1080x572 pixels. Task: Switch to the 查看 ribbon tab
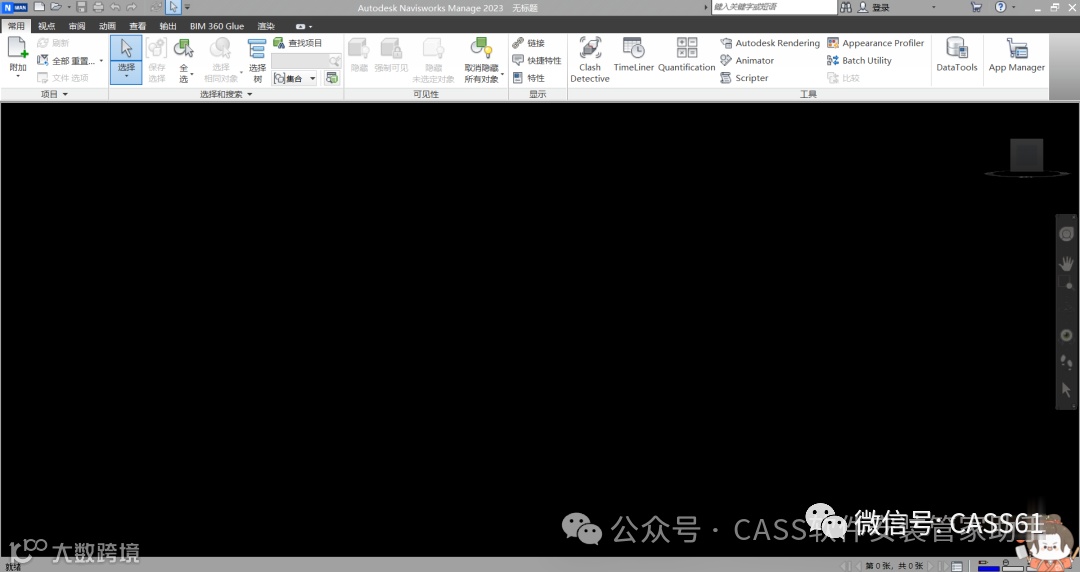coord(138,26)
